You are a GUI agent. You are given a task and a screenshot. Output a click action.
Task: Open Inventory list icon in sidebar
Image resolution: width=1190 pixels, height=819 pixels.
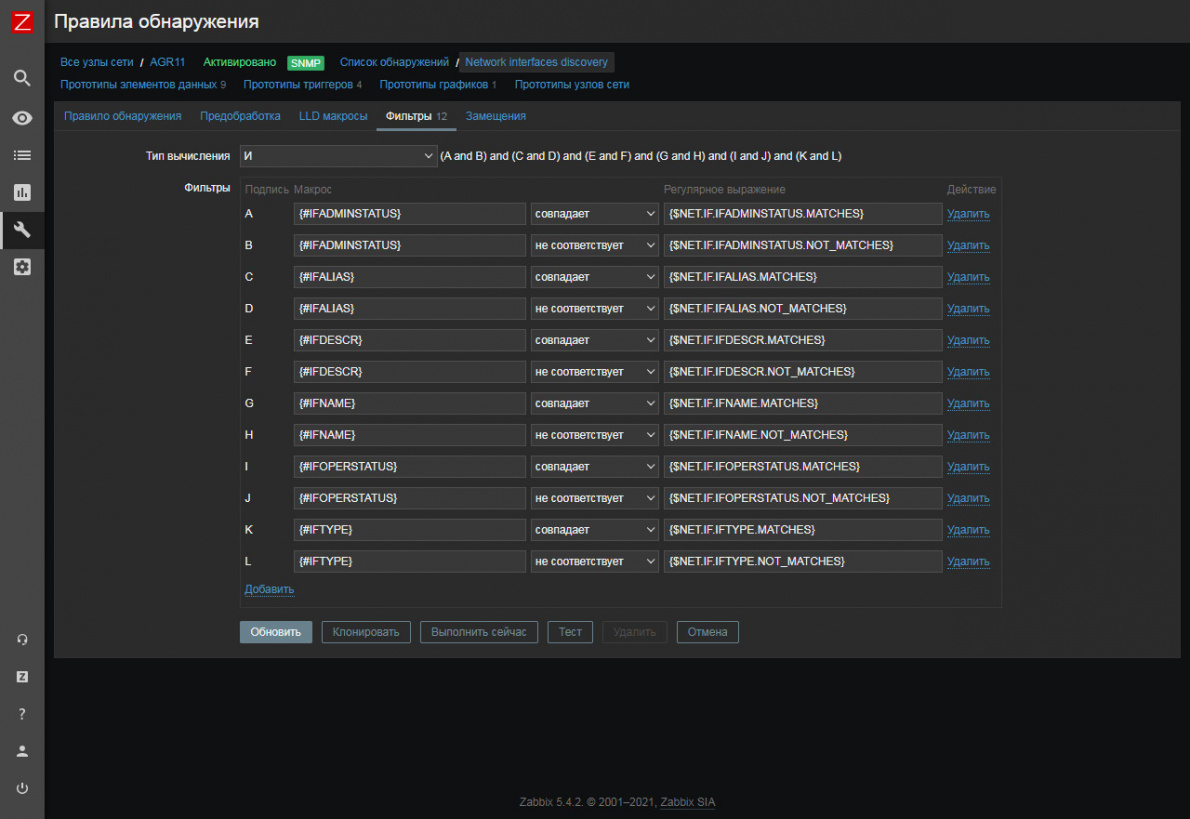[22, 155]
